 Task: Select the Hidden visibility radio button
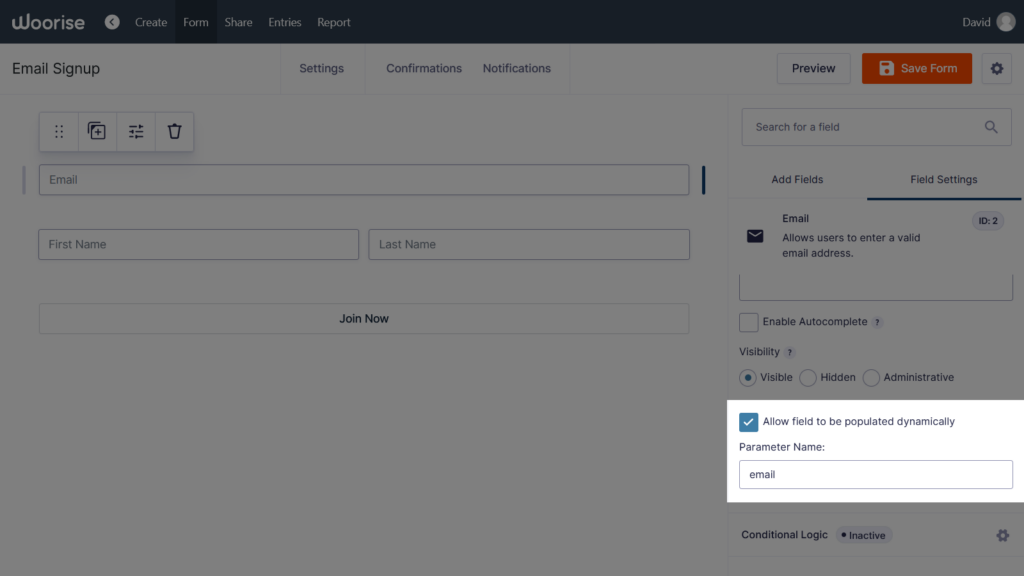click(x=807, y=377)
